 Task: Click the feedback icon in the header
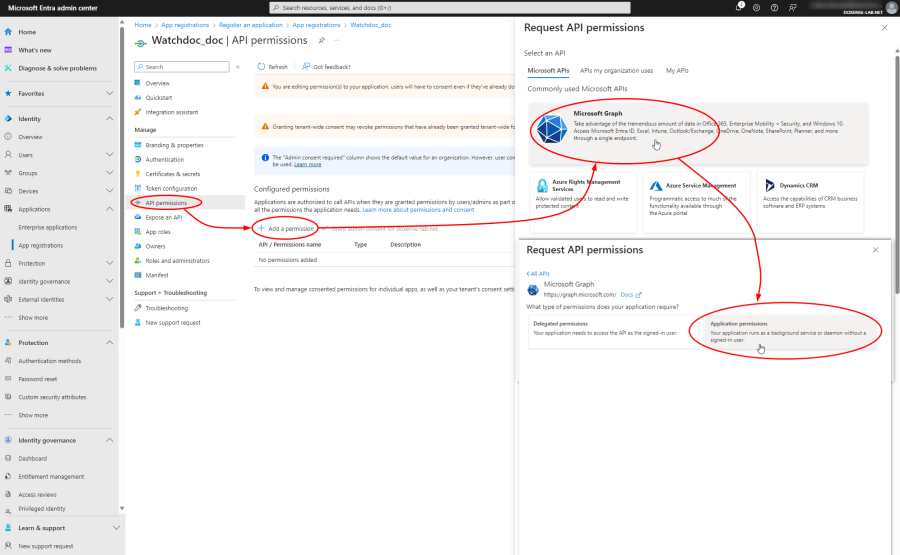(792, 7)
